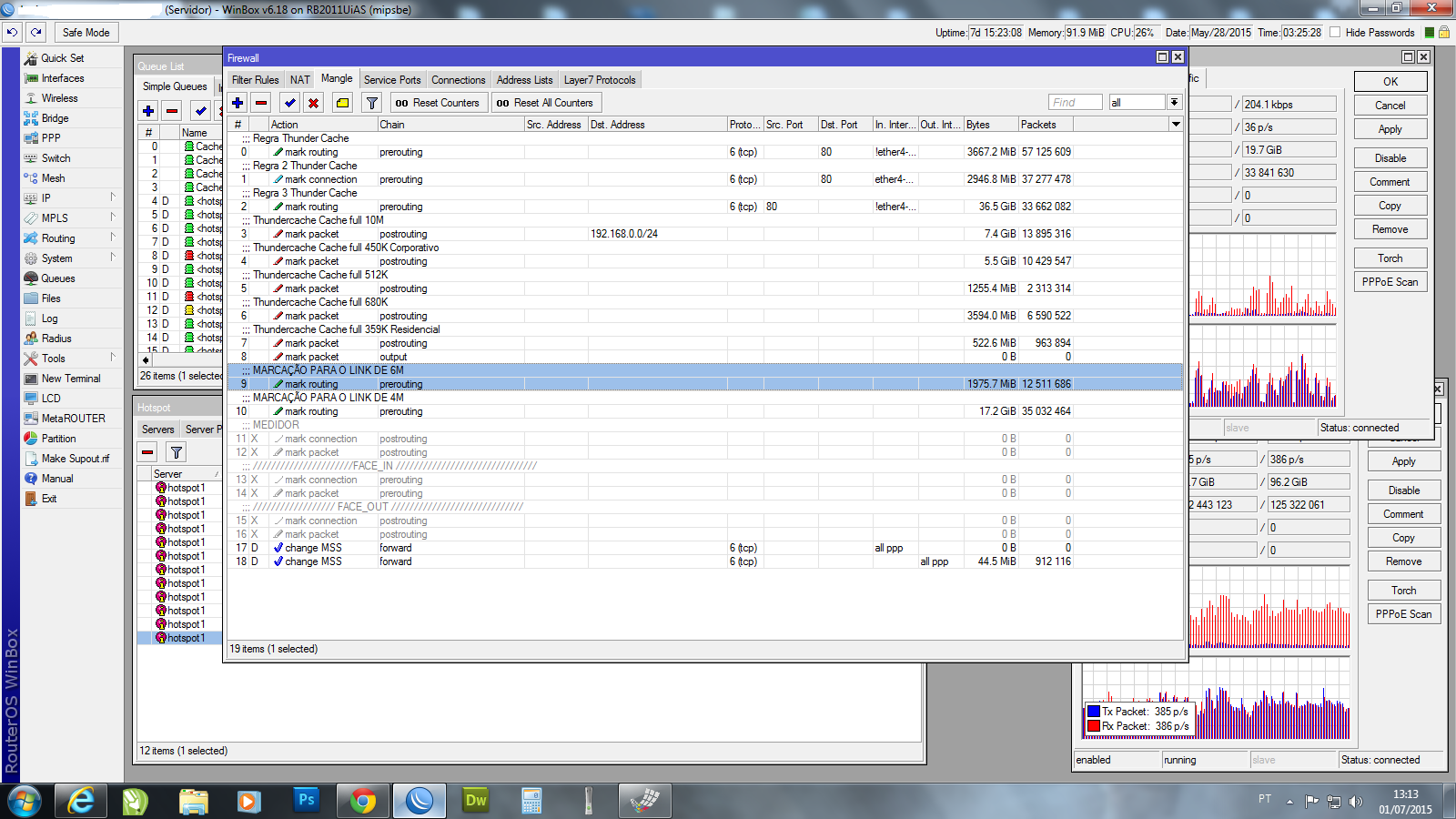Image resolution: width=1456 pixels, height=819 pixels.
Task: Open comment editor icon in Firewall toolbar
Action: [x=342, y=103]
